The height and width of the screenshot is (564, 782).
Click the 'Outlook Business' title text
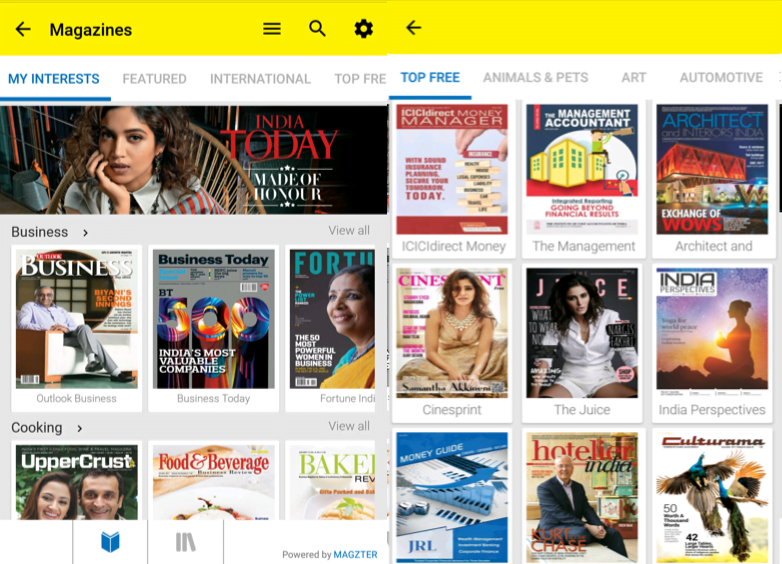click(76, 398)
